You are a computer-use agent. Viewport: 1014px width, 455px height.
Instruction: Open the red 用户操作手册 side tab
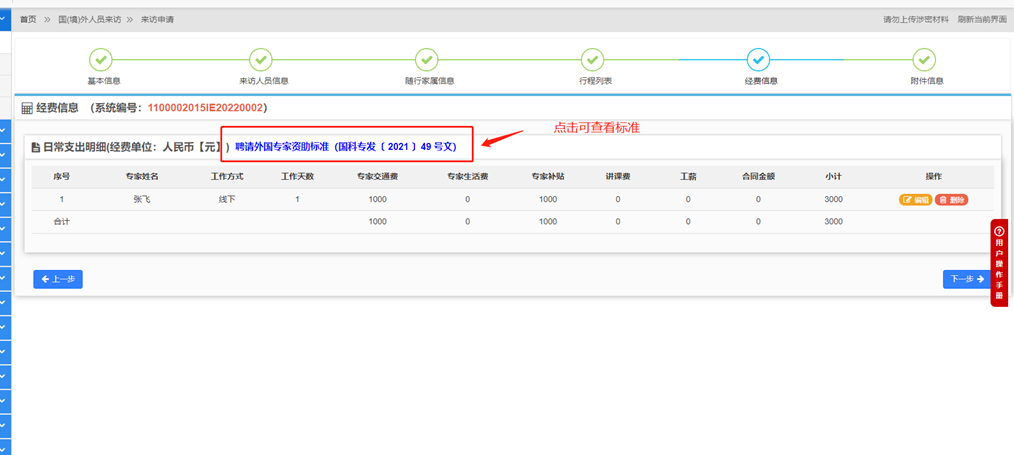(998, 263)
